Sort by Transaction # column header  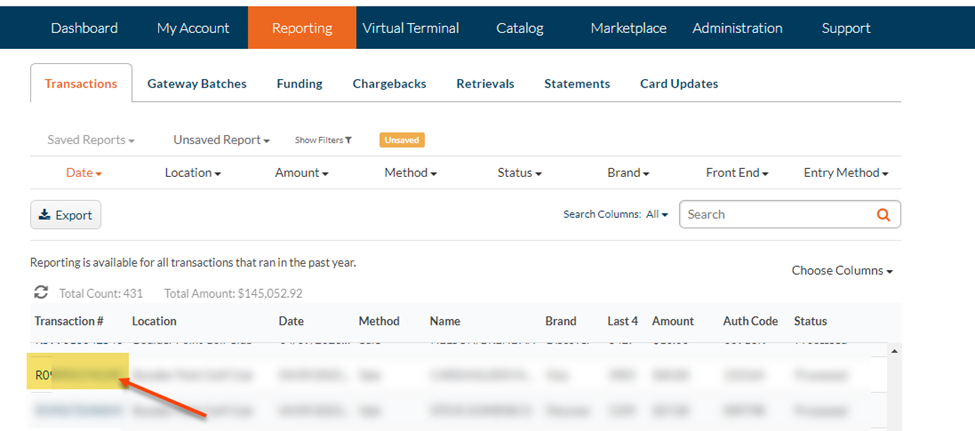coord(69,321)
